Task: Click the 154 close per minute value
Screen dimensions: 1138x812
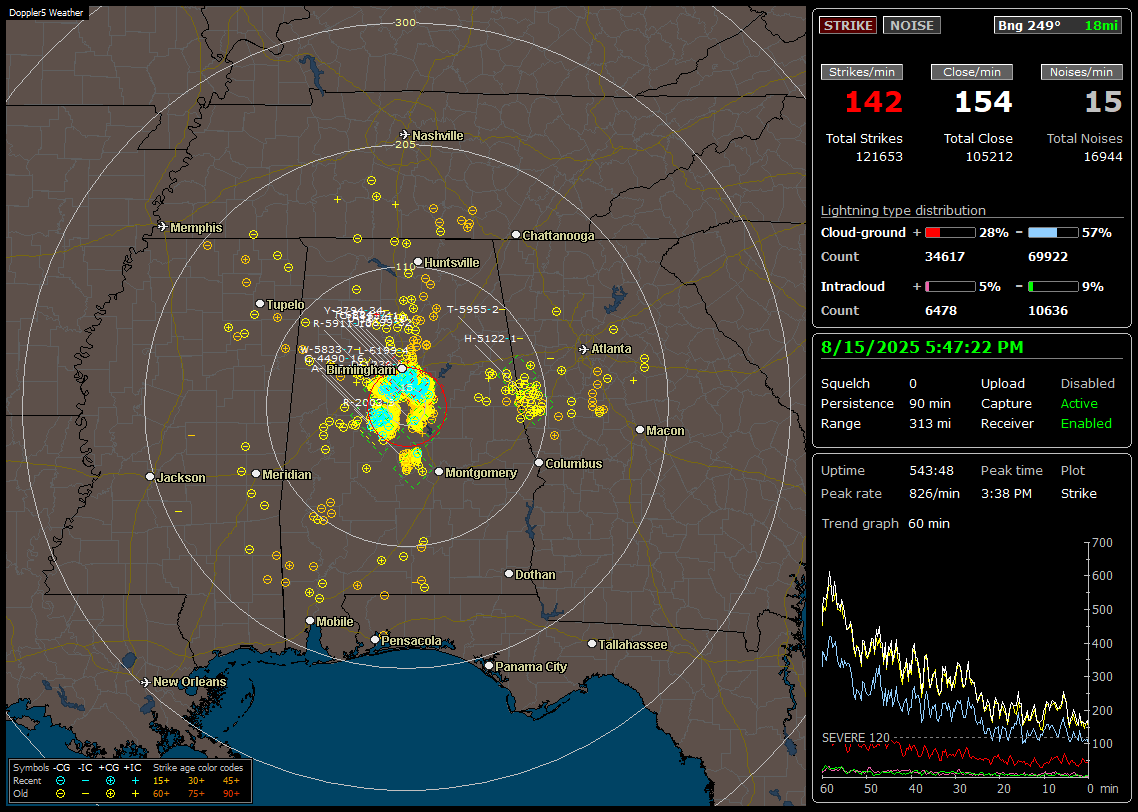Action: point(983,102)
